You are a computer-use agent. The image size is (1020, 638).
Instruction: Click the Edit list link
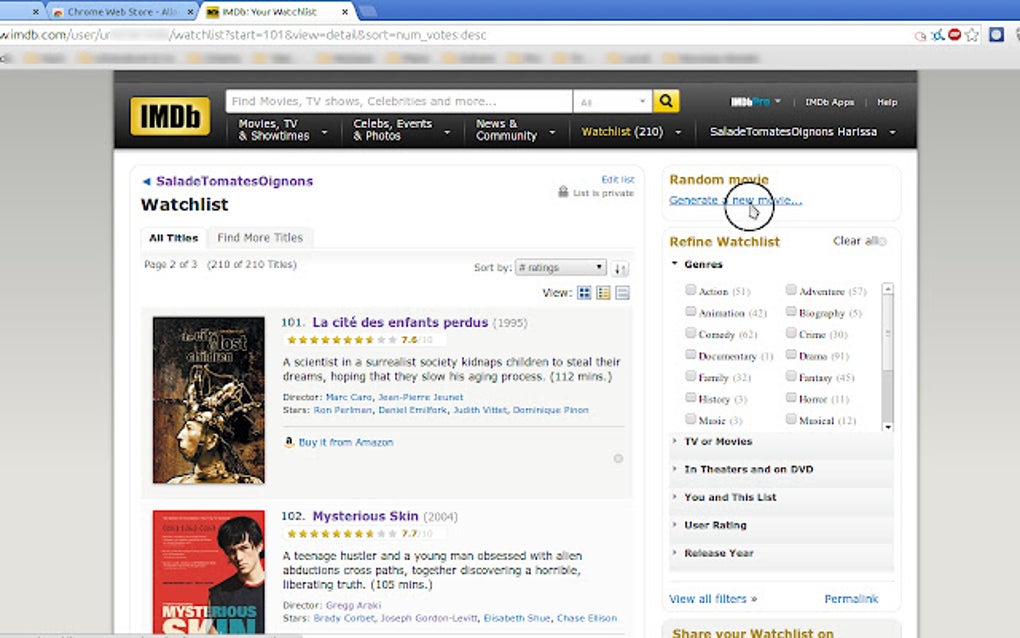point(617,179)
